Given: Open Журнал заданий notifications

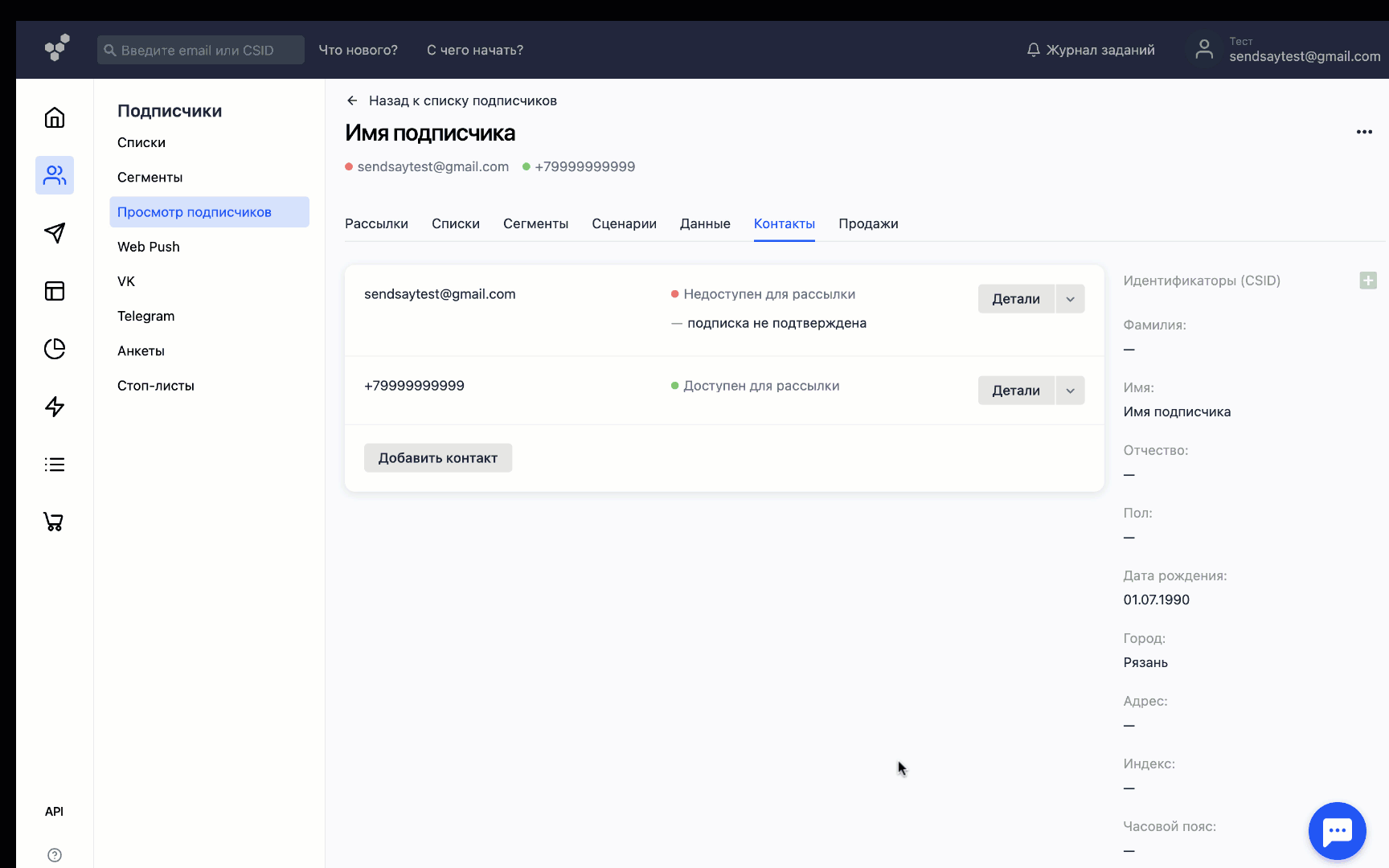Looking at the screenshot, I should pos(1091,50).
